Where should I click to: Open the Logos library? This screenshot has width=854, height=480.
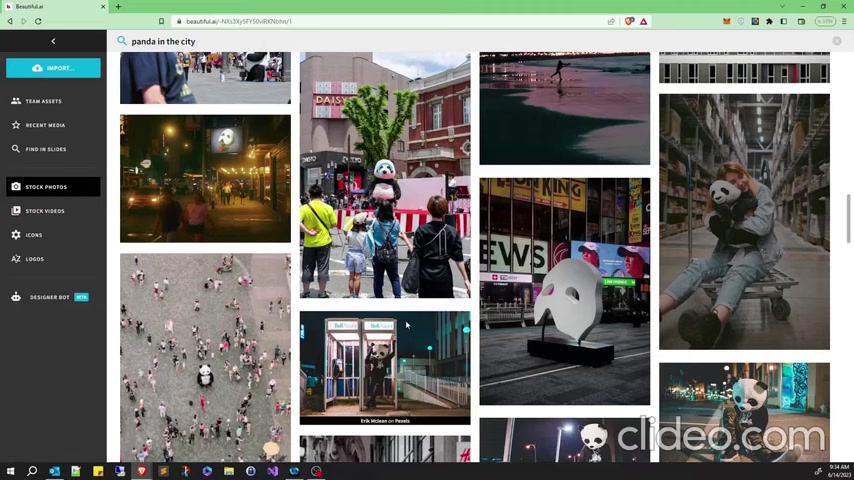[53, 259]
